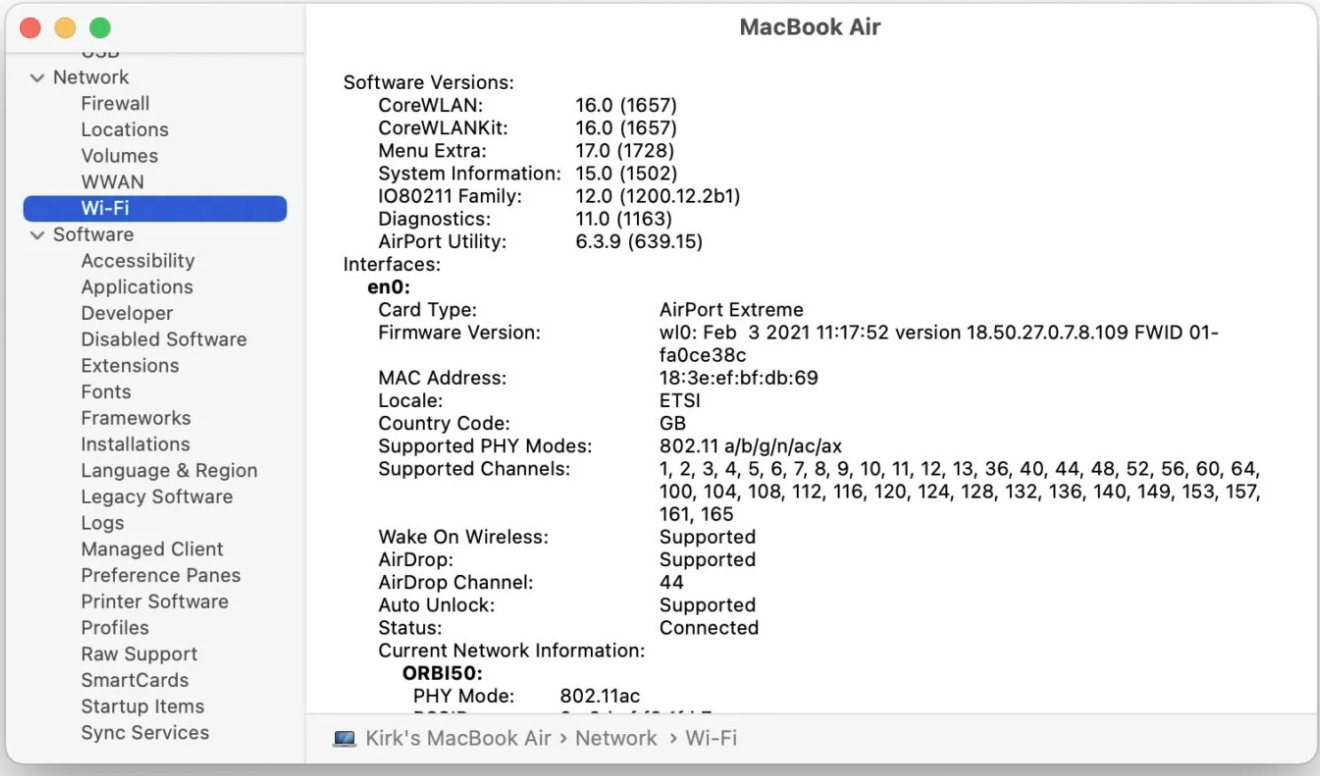View Profiles in the sidebar
This screenshot has height=776, width=1320.
tap(115, 628)
